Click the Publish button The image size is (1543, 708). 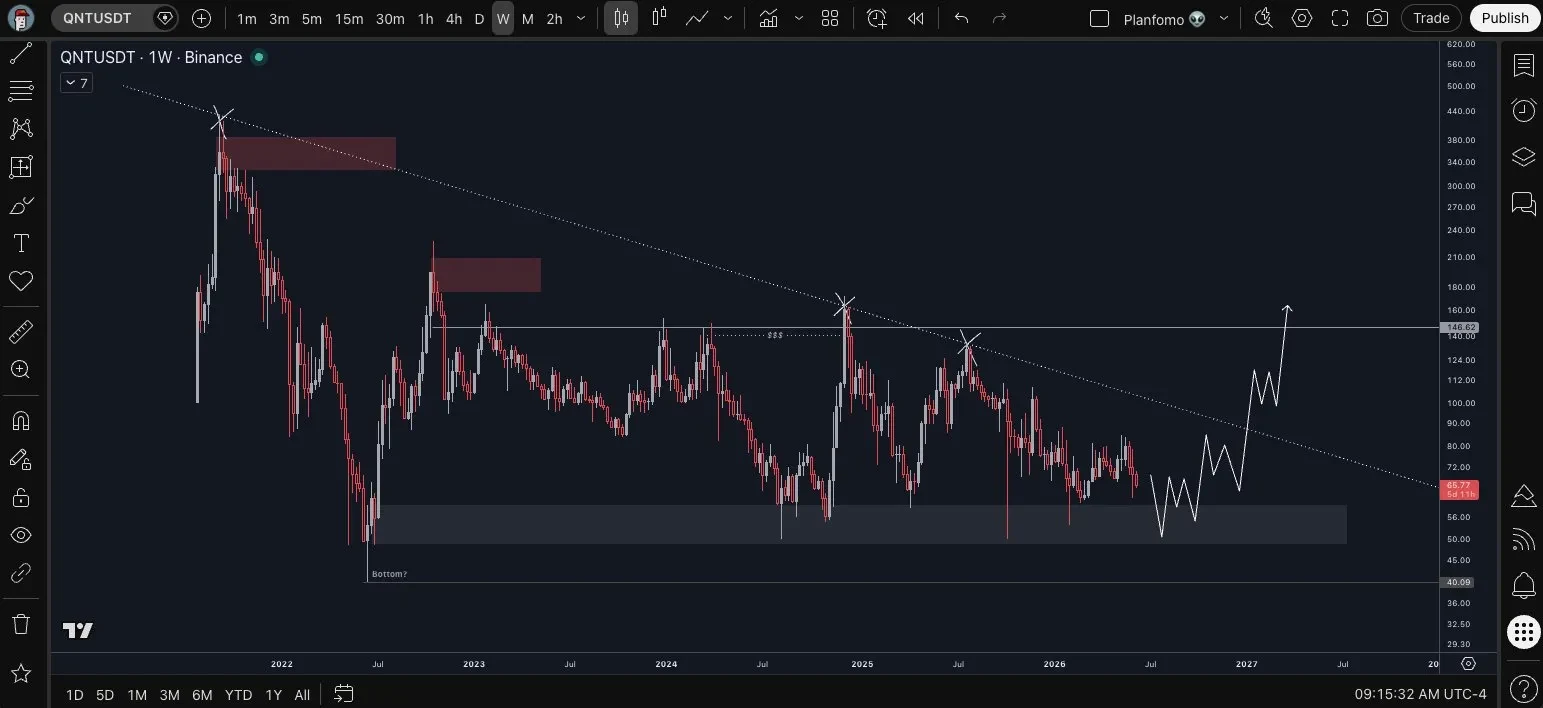(1505, 18)
